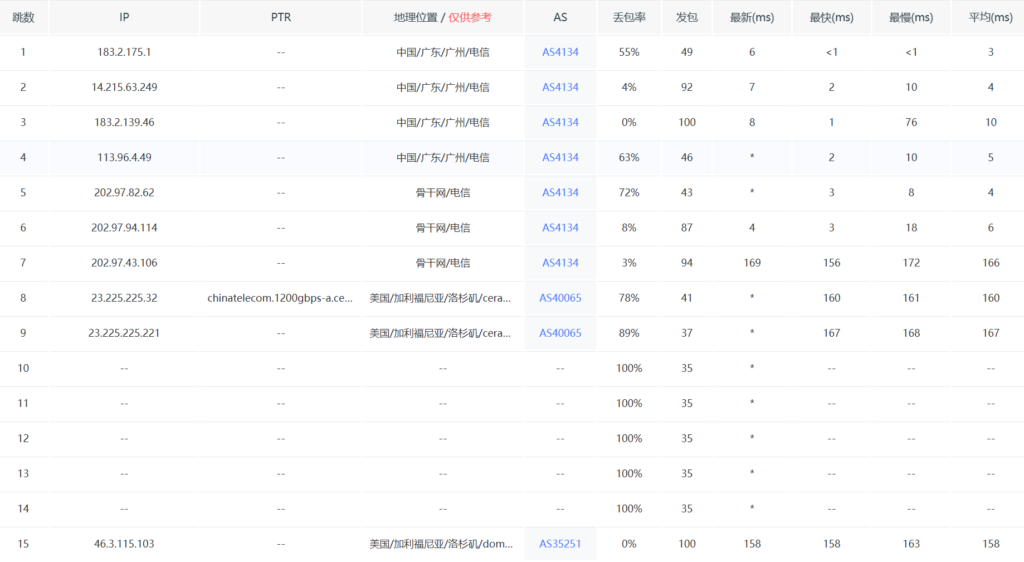Click the 最新(ms) column header
Image resolution: width=1024 pixels, height=562 pixels.
(751, 17)
